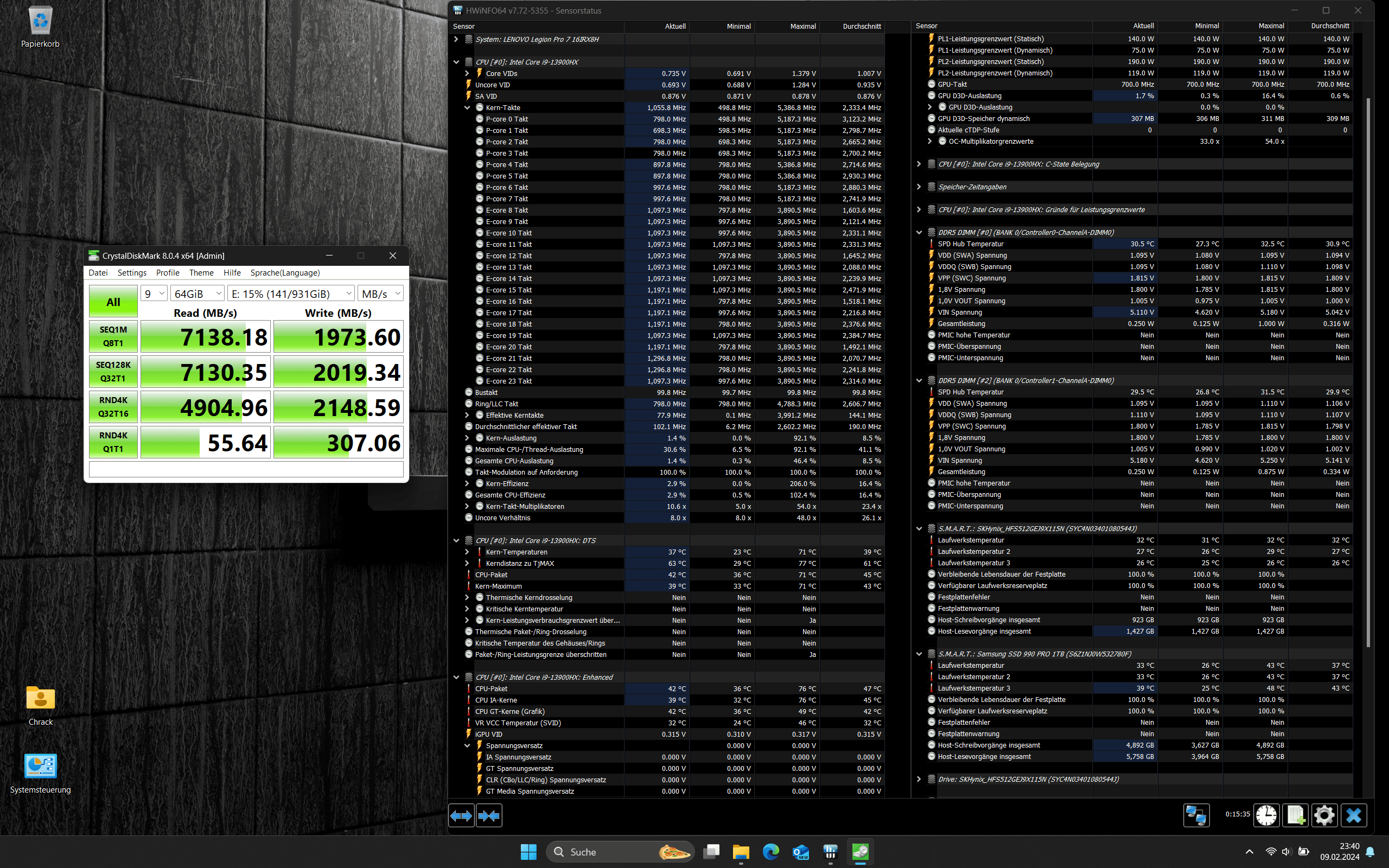1389x868 pixels.
Task: Open HWiNFO sensor settings via the gear icon
Action: click(x=1324, y=815)
